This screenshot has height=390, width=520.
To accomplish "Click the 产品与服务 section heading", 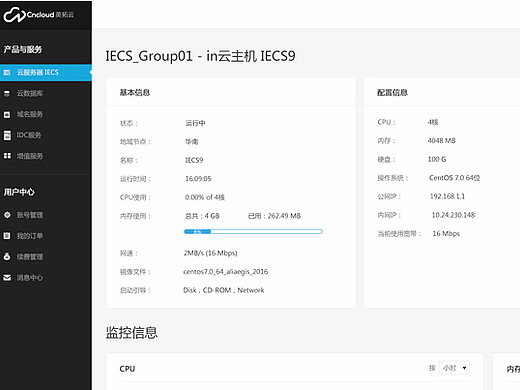I will pos(23,50).
